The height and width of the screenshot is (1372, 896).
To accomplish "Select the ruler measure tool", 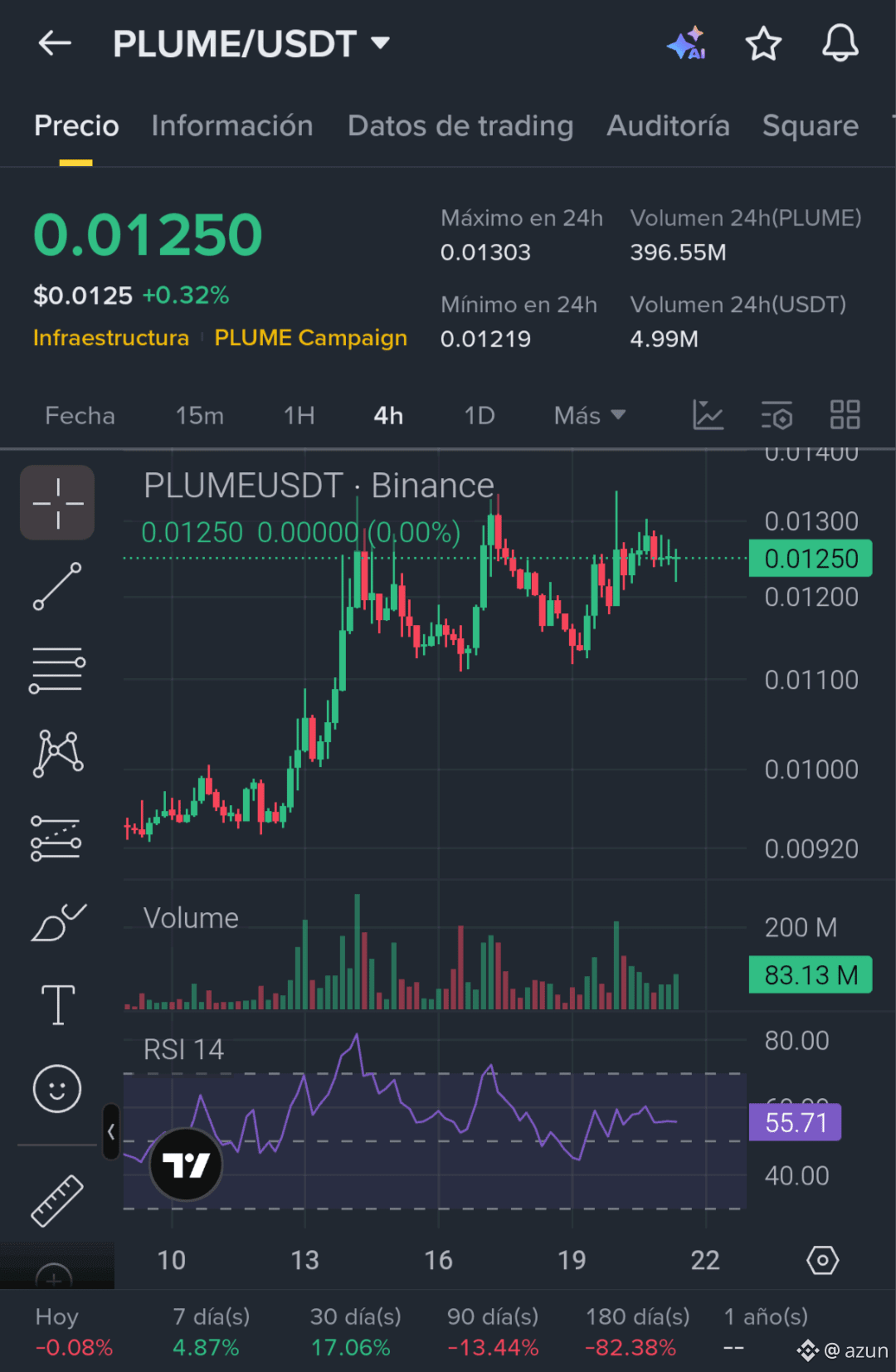I will (57, 1200).
